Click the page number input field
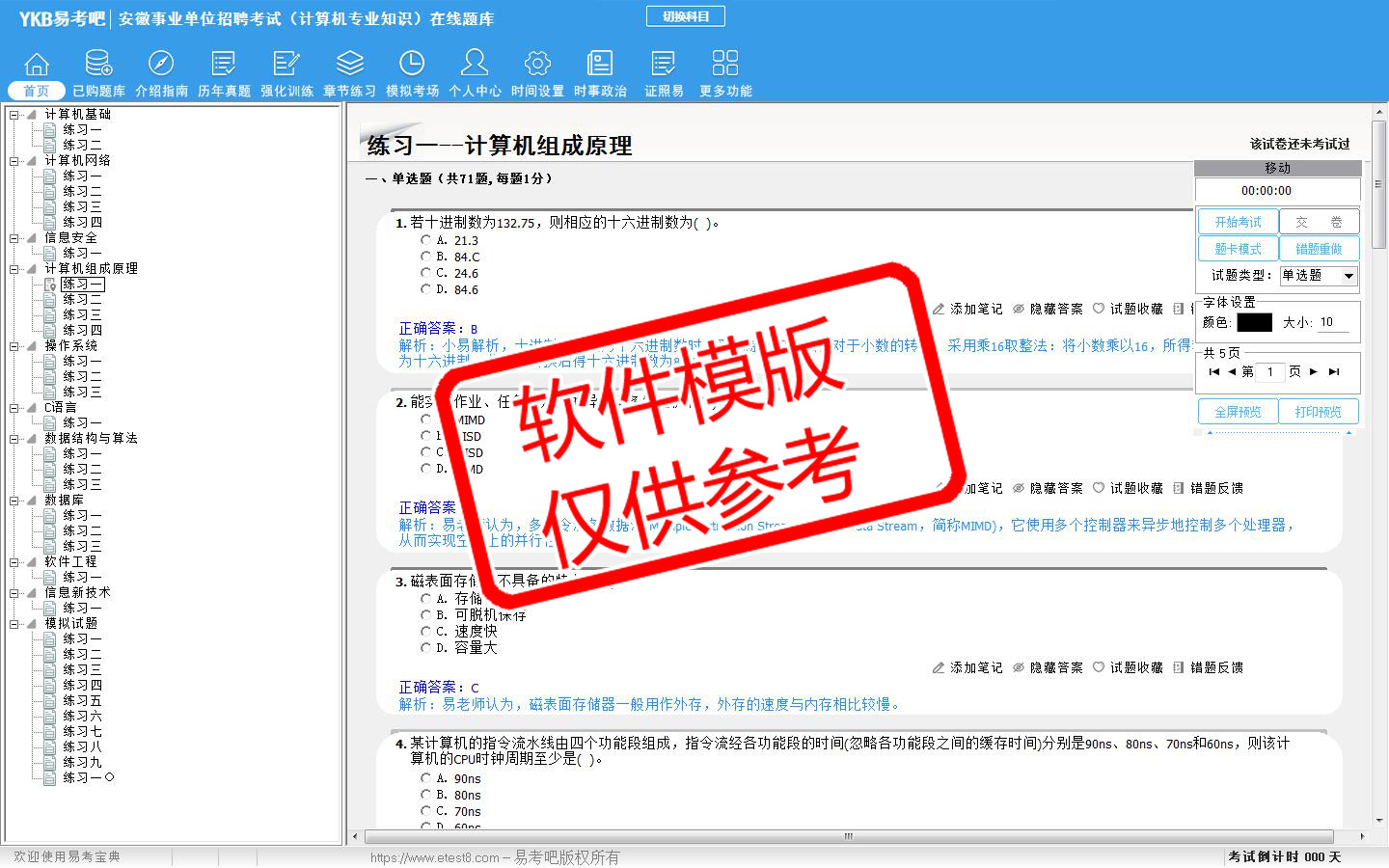This screenshot has width=1389, height=868. point(1270,372)
